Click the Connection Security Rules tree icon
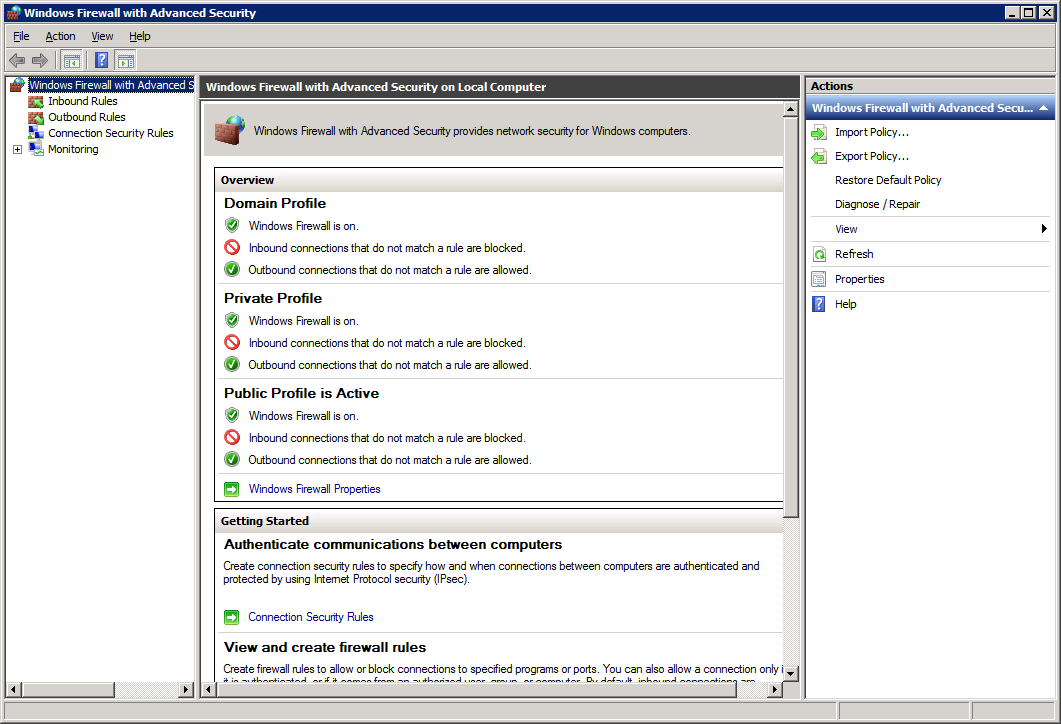The image size is (1061, 724). (36, 133)
